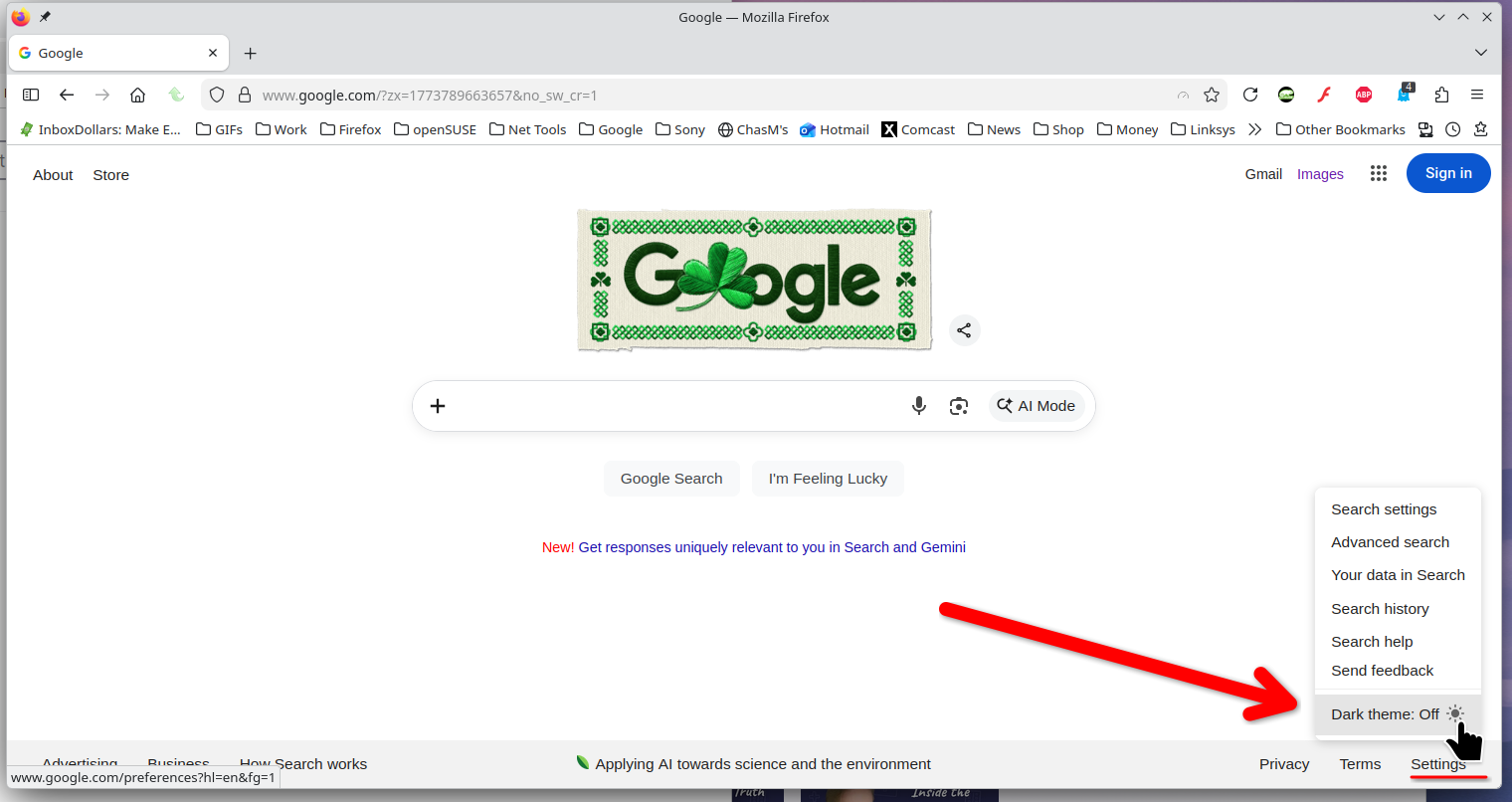Screen dimensions: 1512x802
Task: Reload the current page
Action: pos(1250,95)
